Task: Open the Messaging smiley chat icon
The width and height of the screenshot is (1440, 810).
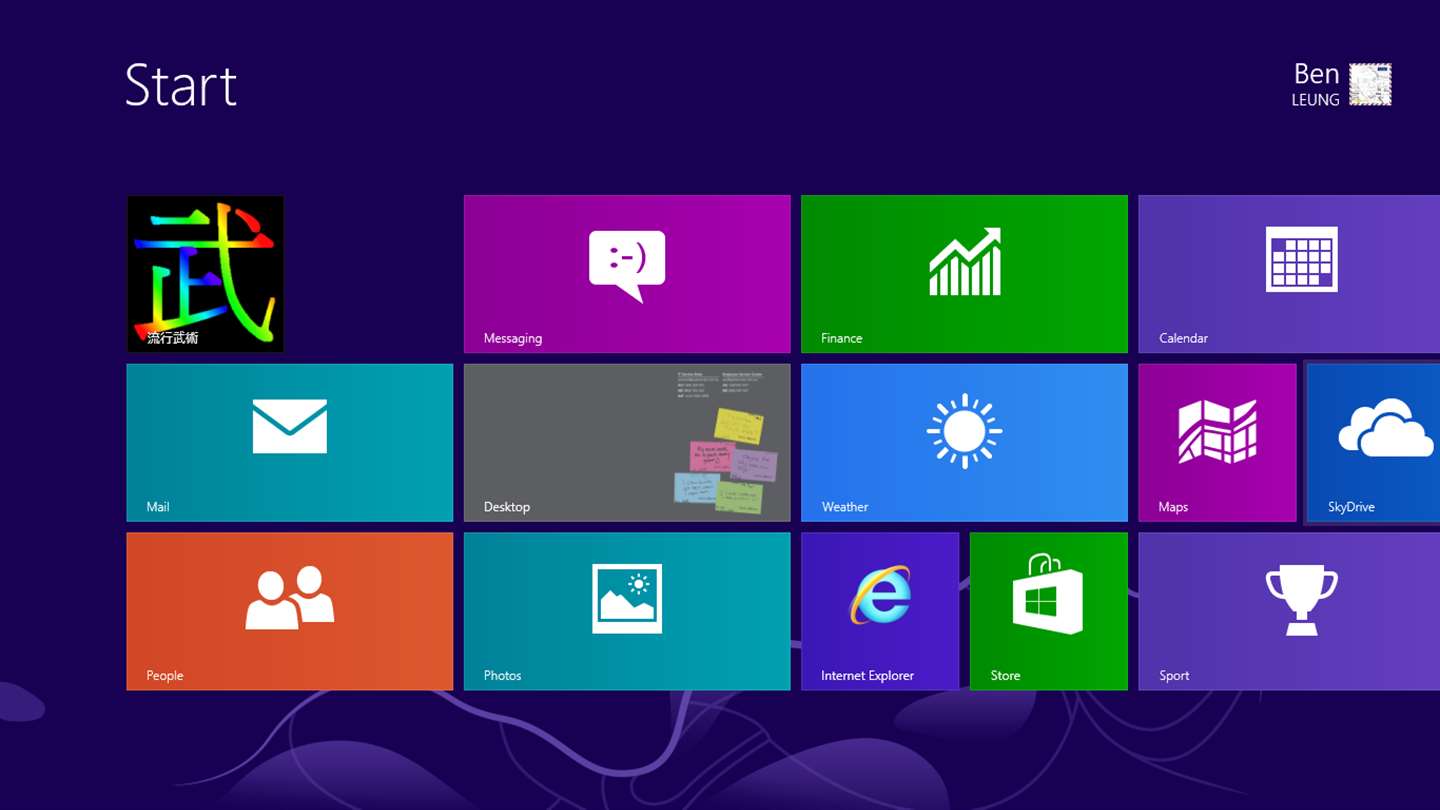Action: [x=627, y=266]
